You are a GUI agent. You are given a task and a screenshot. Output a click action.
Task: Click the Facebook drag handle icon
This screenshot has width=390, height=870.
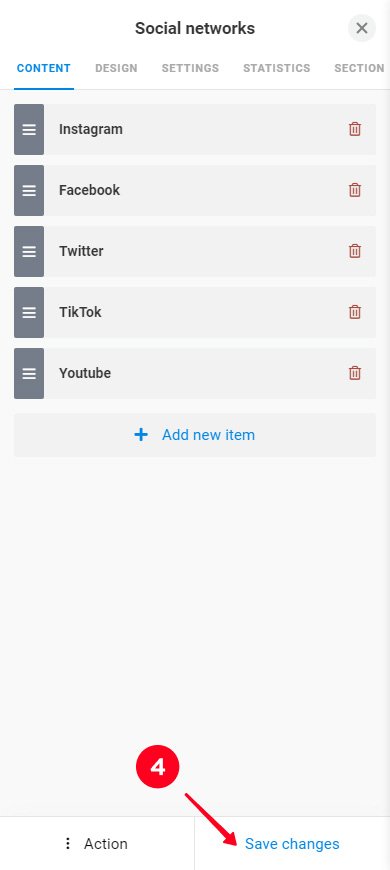click(29, 190)
